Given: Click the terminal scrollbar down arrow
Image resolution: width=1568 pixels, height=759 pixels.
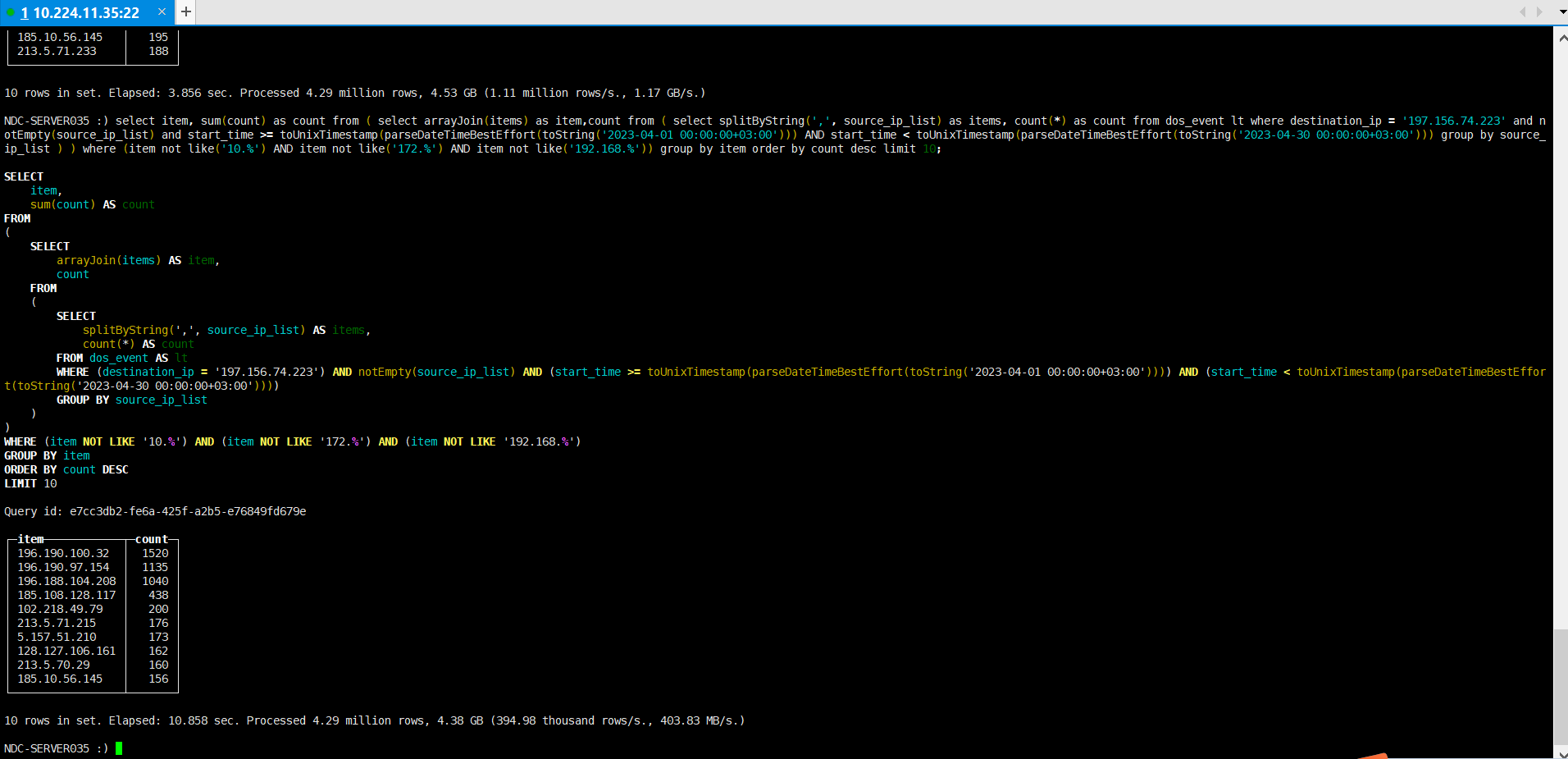Looking at the screenshot, I should tap(1561, 752).
